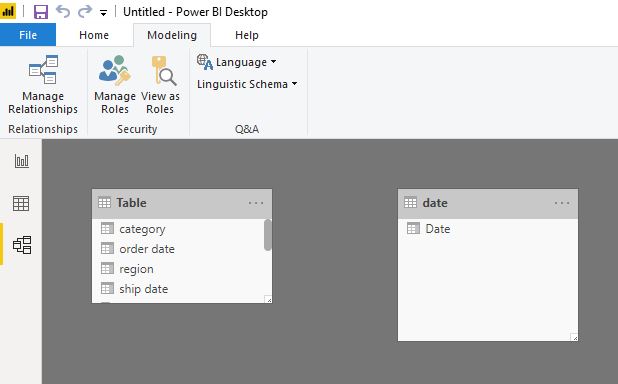This screenshot has width=618, height=384.
Task: Undo the last action
Action: [x=63, y=11]
